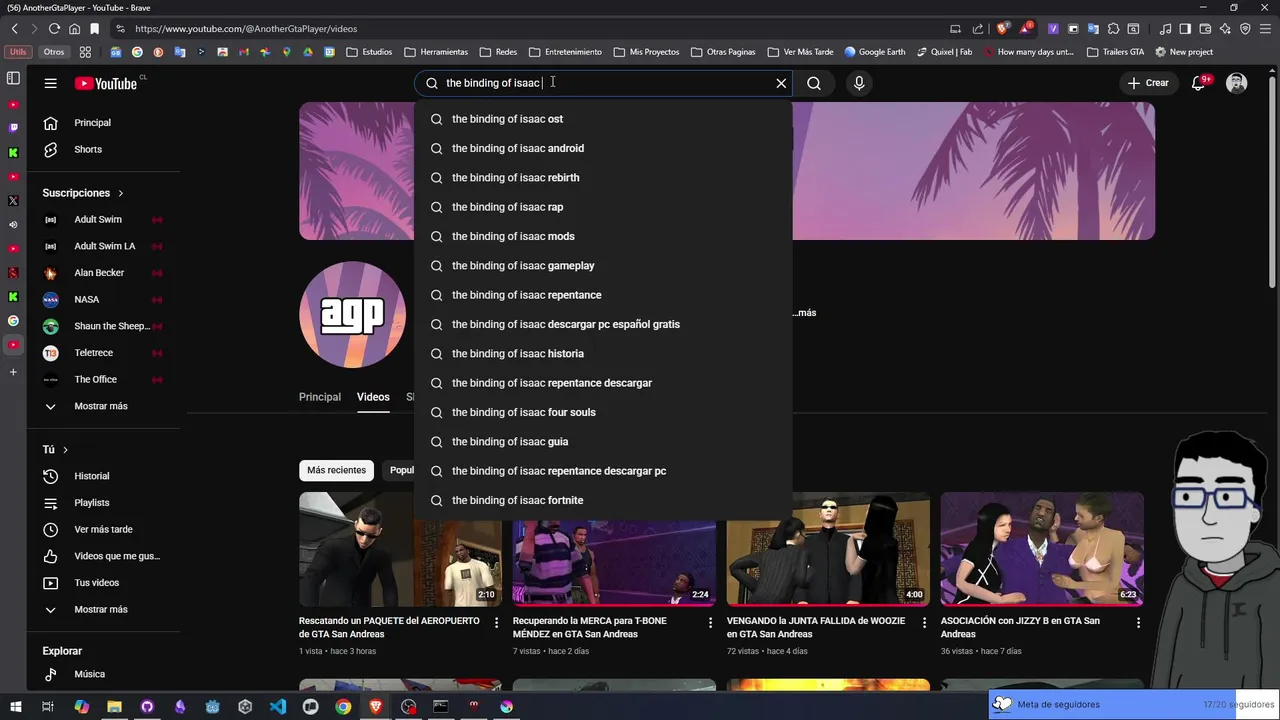This screenshot has height=720, width=1280.
Task: Select the Más recientes filter chip
Action: point(336,470)
